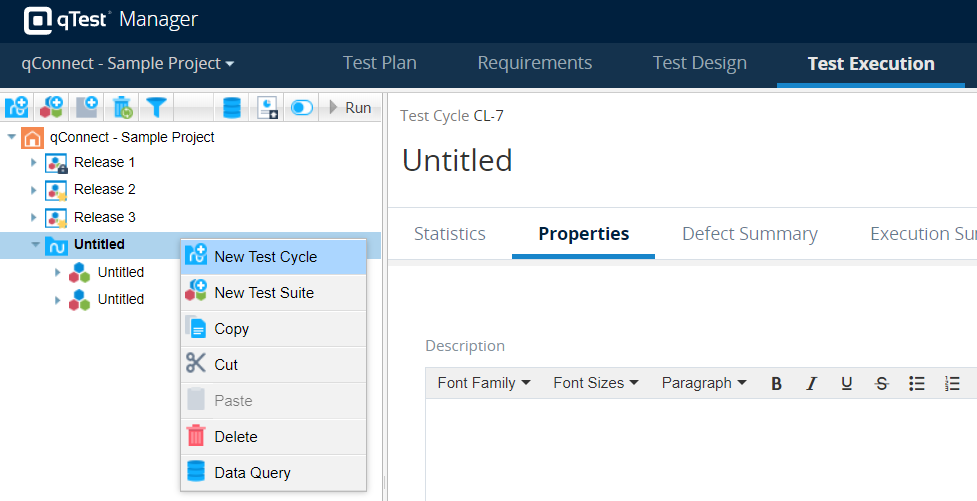Insert a bullet list in Description
977x501 pixels.
point(916,383)
